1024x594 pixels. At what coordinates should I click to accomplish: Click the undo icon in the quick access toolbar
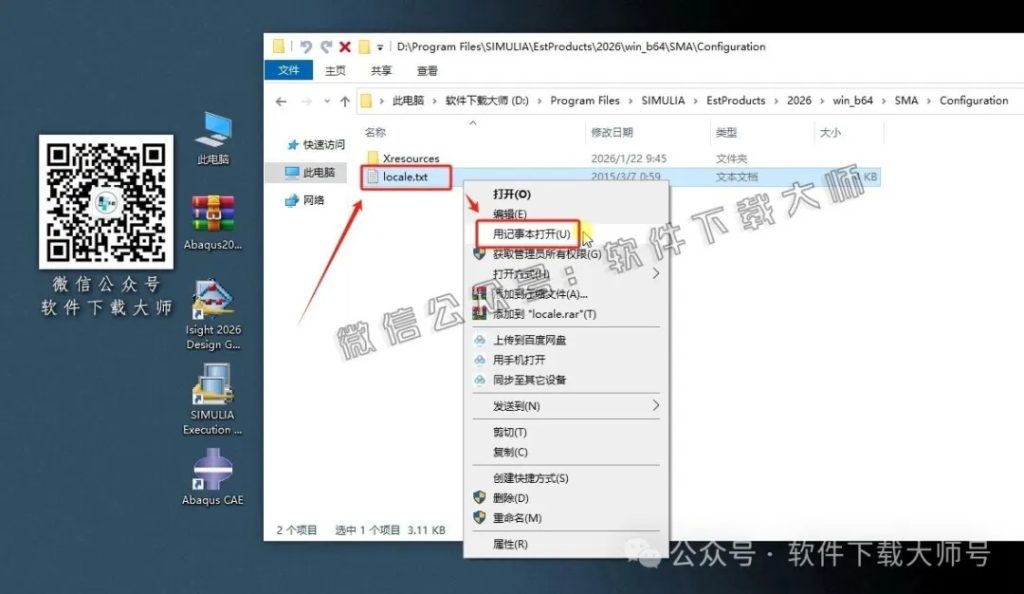click(x=308, y=45)
